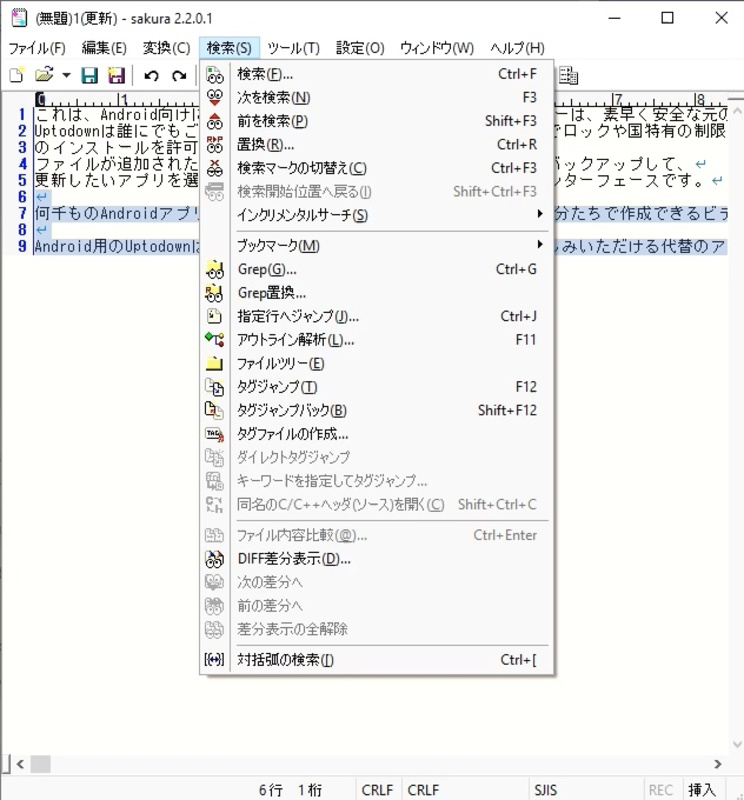Click the horizontal scrollbar right arrow
The image size is (744, 800).
pos(717,764)
